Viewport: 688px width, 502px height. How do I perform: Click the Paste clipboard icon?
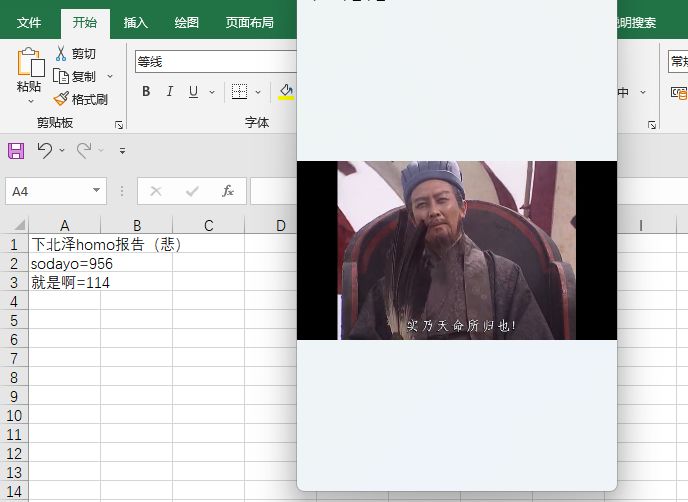pyautogui.click(x=30, y=62)
